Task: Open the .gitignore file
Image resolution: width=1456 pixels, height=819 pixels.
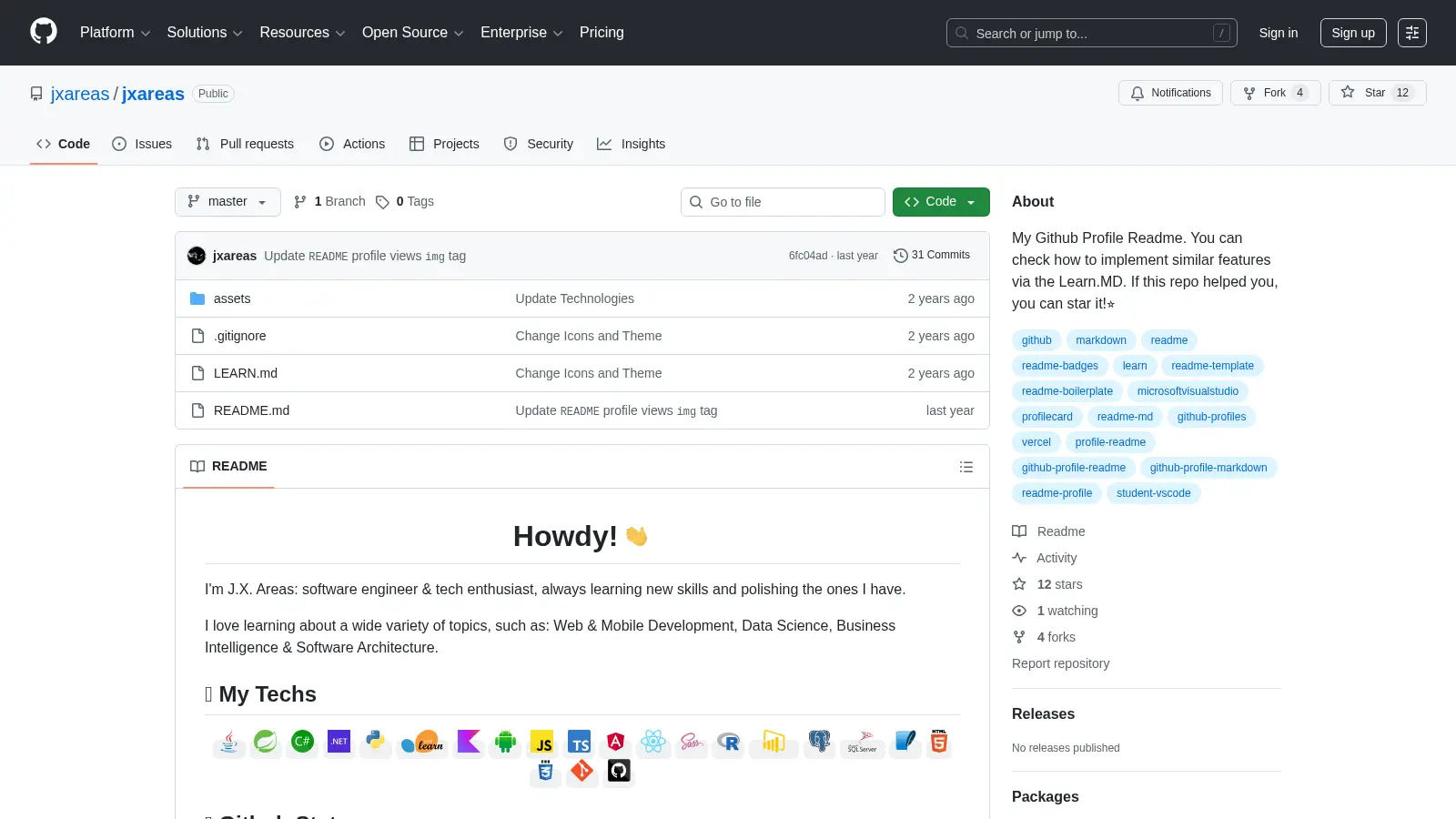Action: click(240, 336)
